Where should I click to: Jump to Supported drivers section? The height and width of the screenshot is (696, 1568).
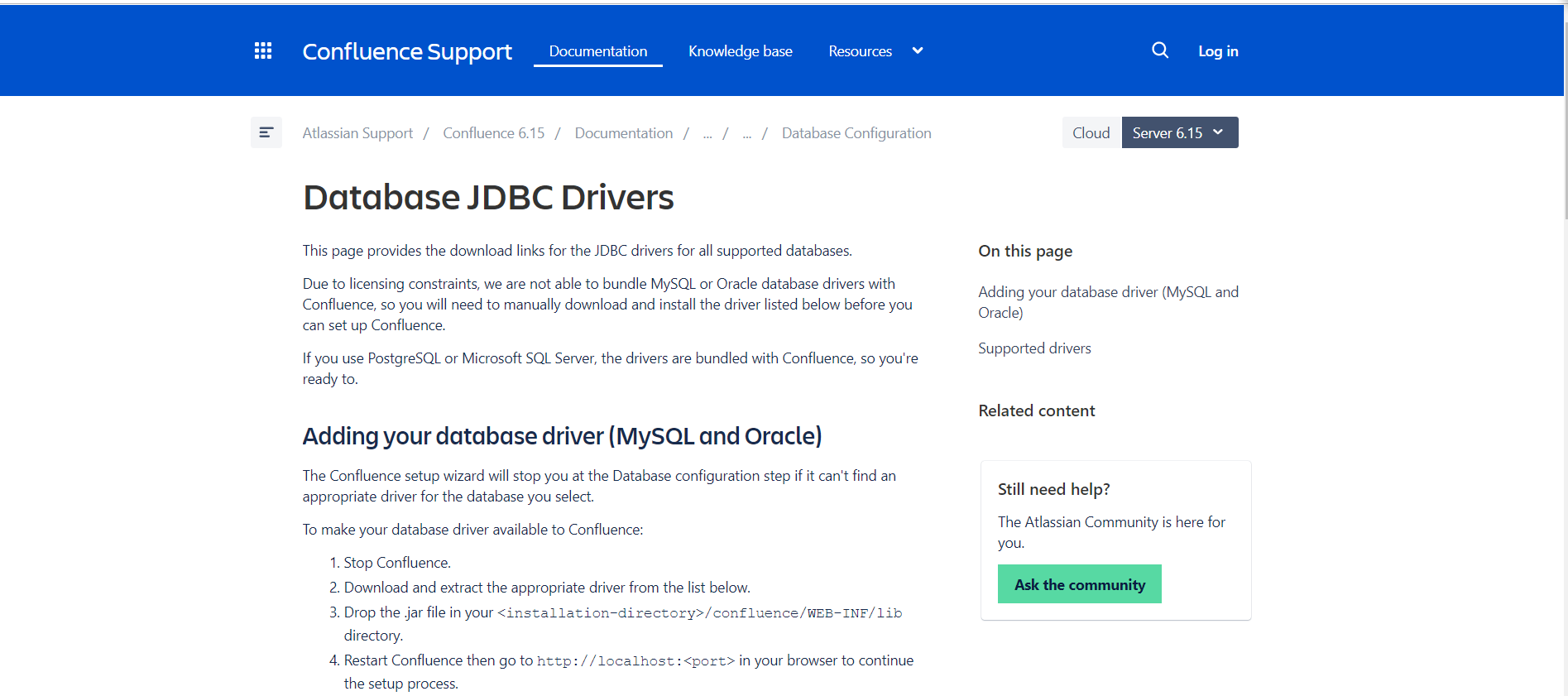pos(1034,348)
